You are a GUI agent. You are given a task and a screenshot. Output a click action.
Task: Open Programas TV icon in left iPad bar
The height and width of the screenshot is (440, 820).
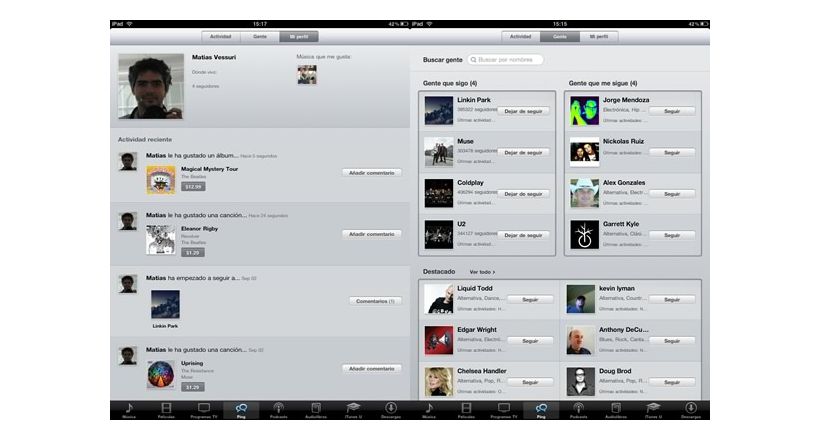(203, 410)
